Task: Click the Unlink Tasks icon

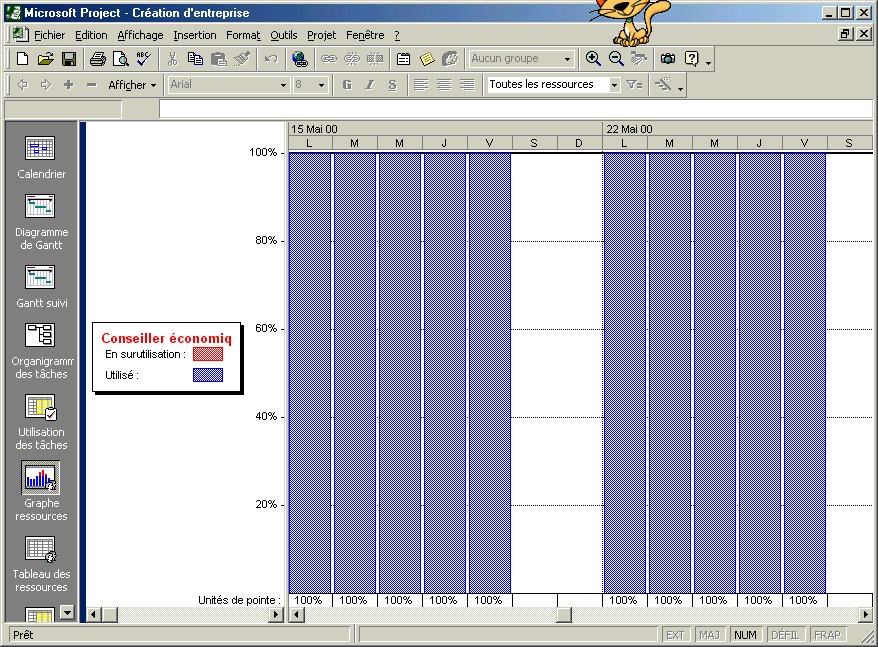Action: (352, 59)
